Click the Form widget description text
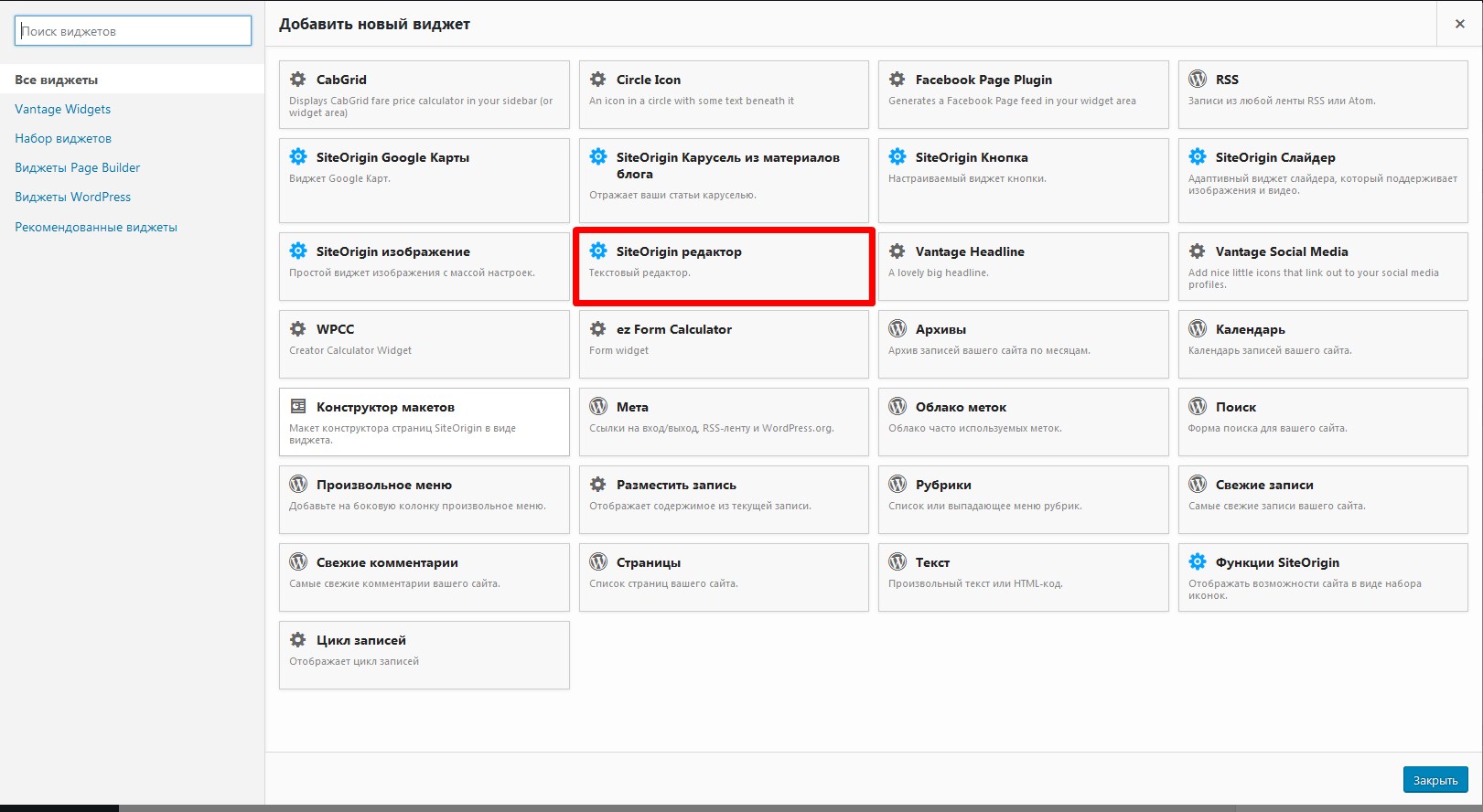 618,350
